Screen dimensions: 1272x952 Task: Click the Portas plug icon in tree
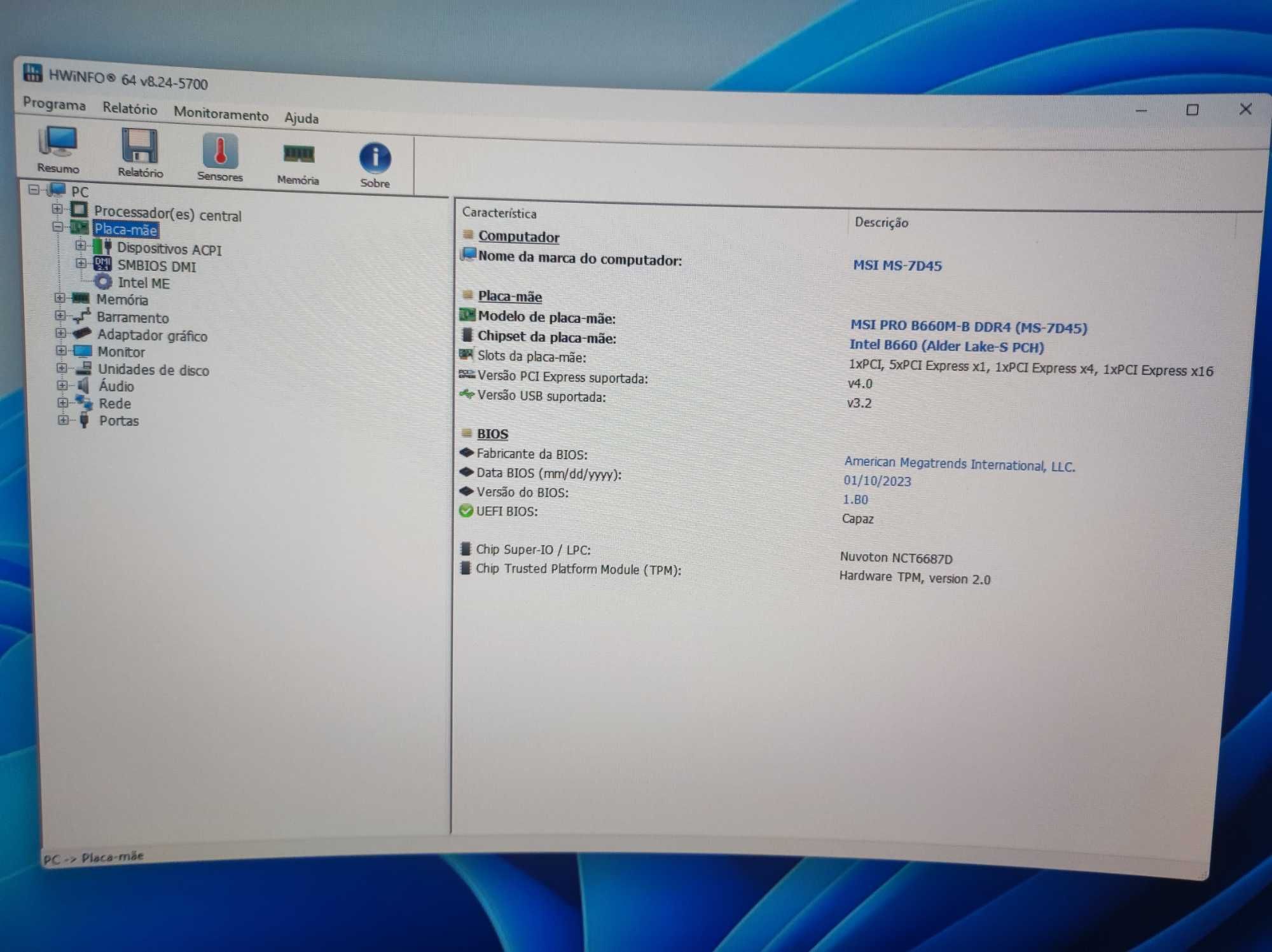point(84,419)
